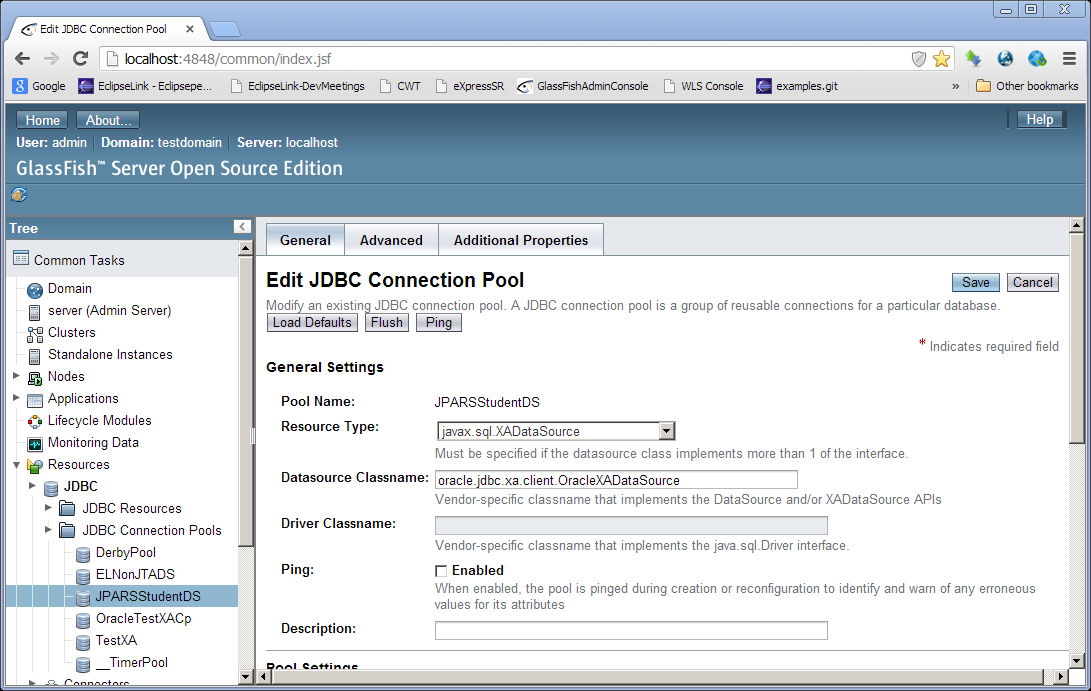Open a new browser tab
Image resolution: width=1091 pixels, height=691 pixels.
225,29
